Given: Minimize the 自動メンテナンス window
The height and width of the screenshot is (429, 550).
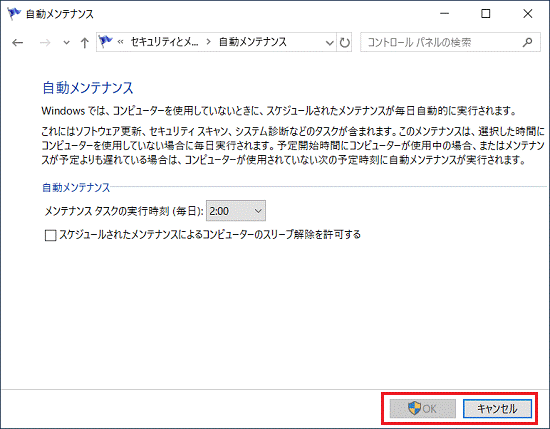Looking at the screenshot, I should click(x=444, y=14).
